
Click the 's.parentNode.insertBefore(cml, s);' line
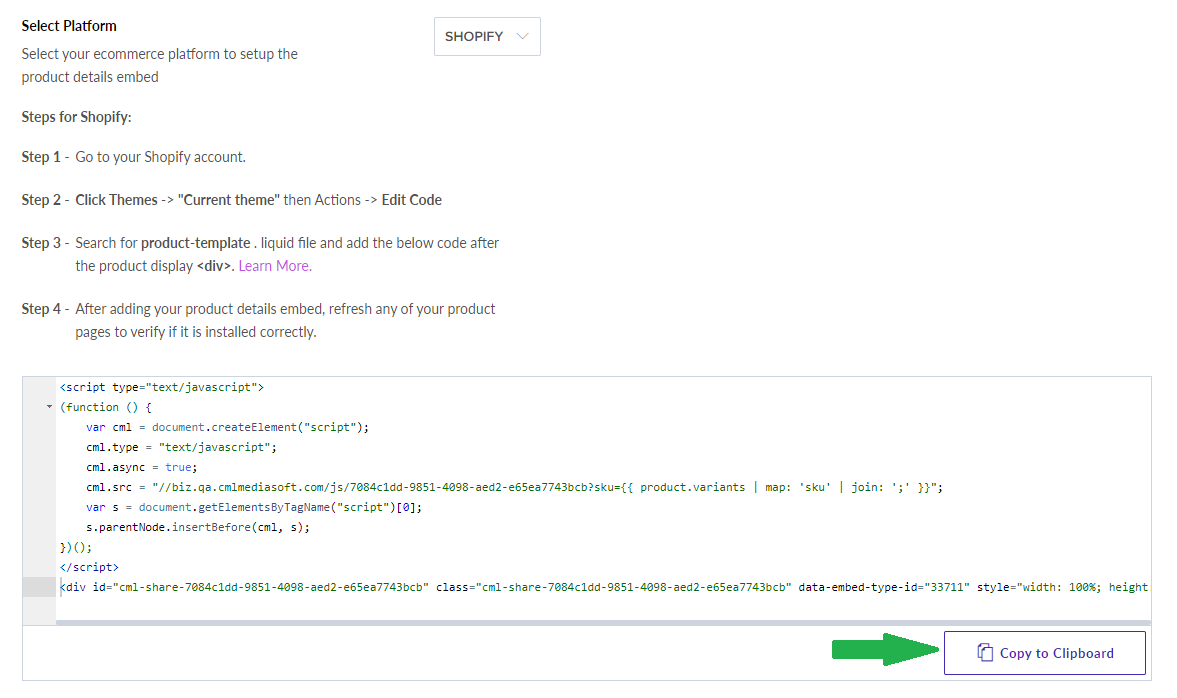pyautogui.click(x=197, y=527)
